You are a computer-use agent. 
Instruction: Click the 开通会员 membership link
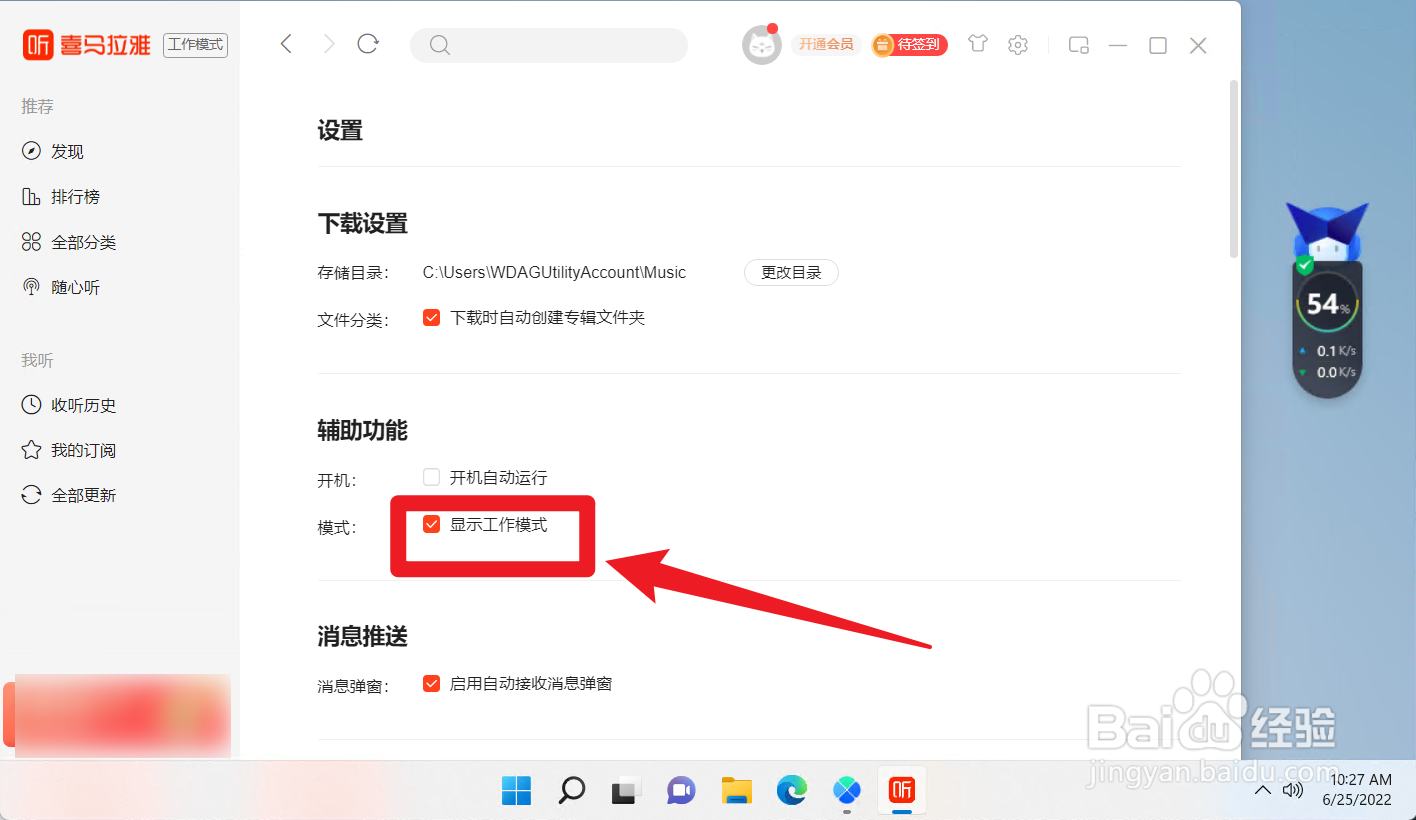pyautogui.click(x=825, y=45)
